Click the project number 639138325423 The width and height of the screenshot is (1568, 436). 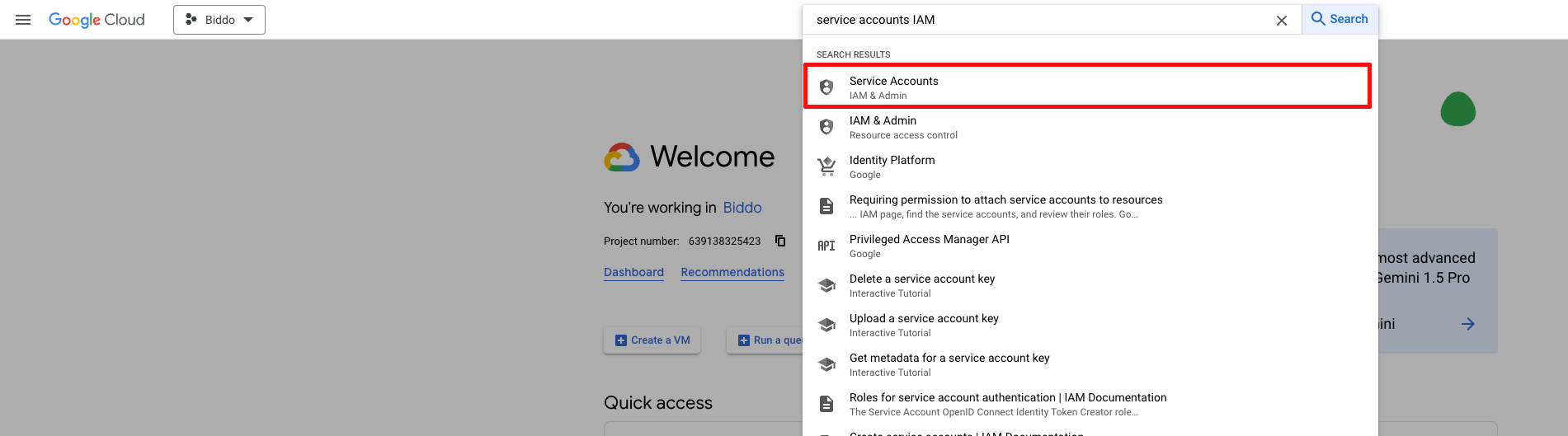coord(724,241)
